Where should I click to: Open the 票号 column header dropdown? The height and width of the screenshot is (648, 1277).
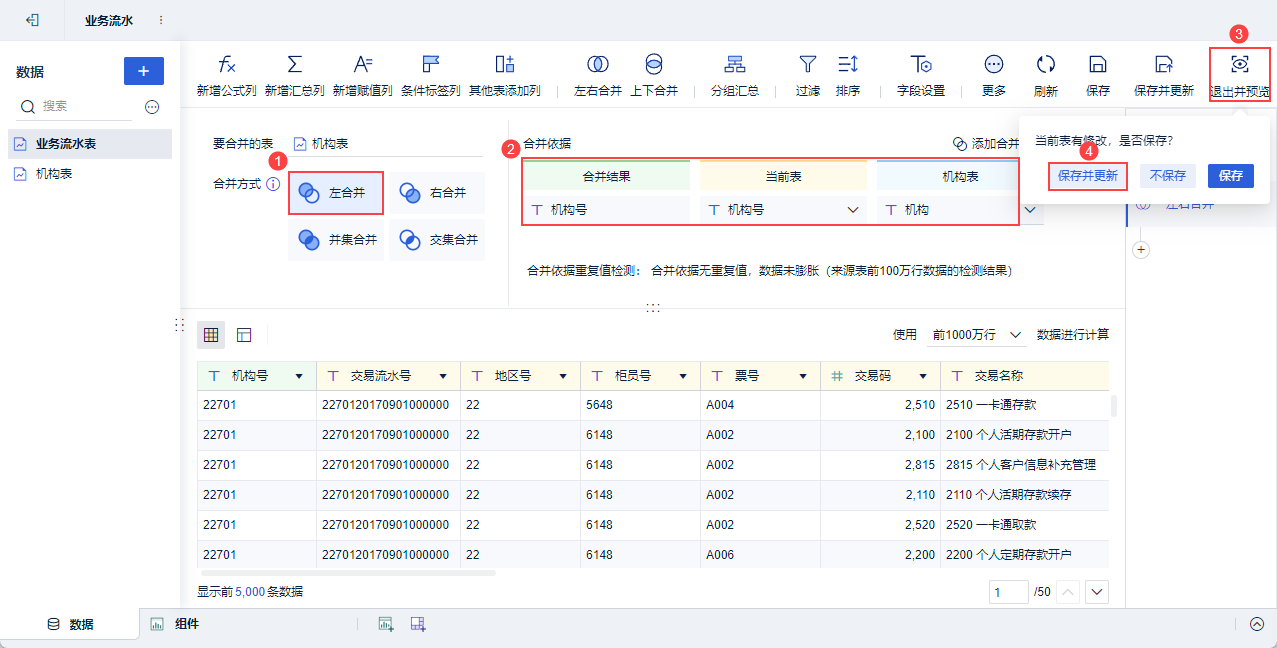(x=803, y=376)
